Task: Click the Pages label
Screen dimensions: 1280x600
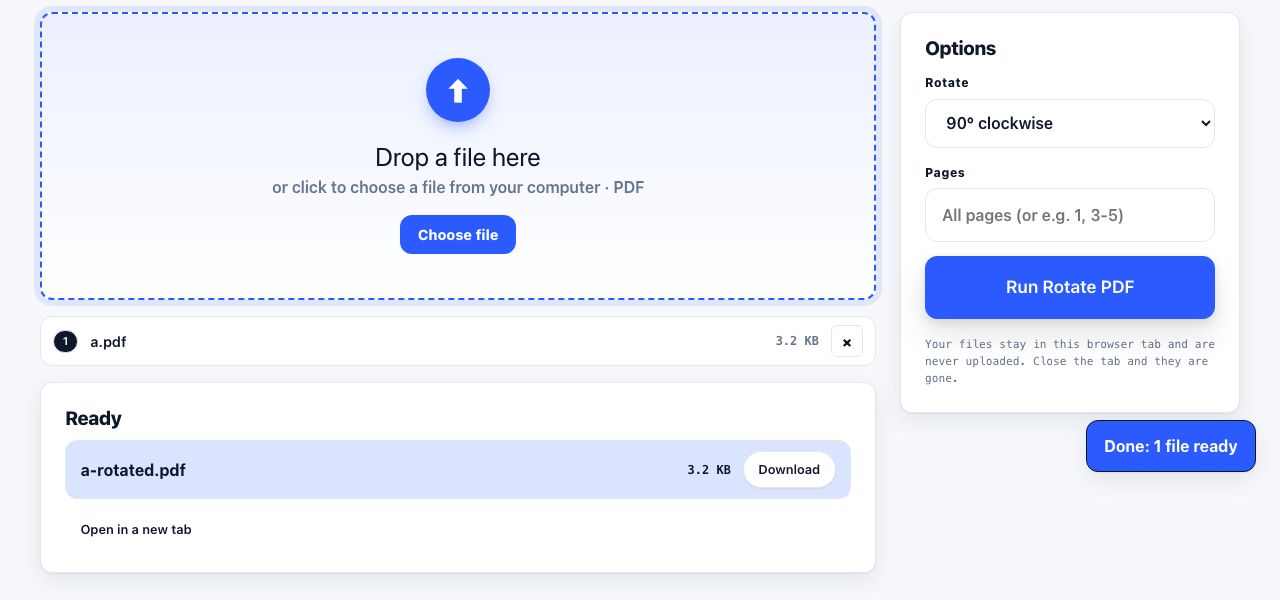Action: coord(945,173)
